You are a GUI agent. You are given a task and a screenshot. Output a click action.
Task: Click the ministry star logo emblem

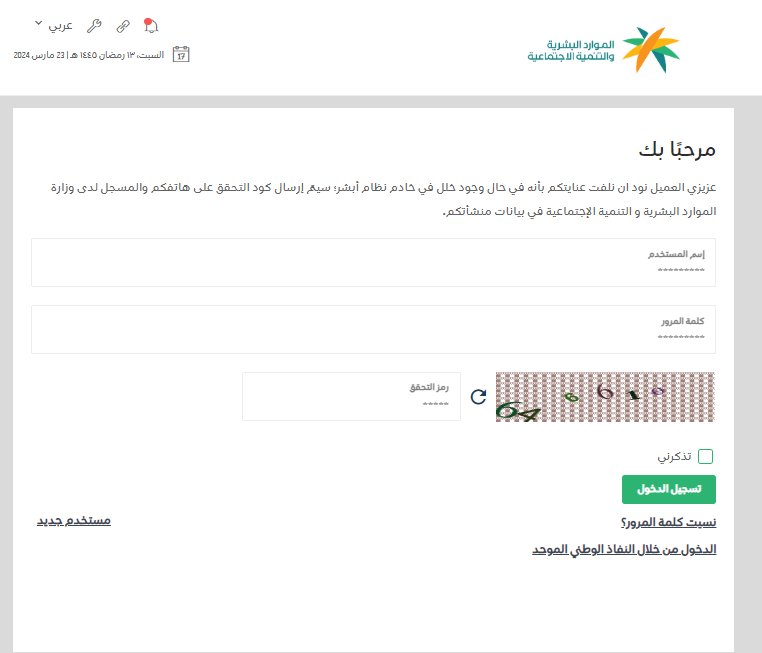click(650, 49)
